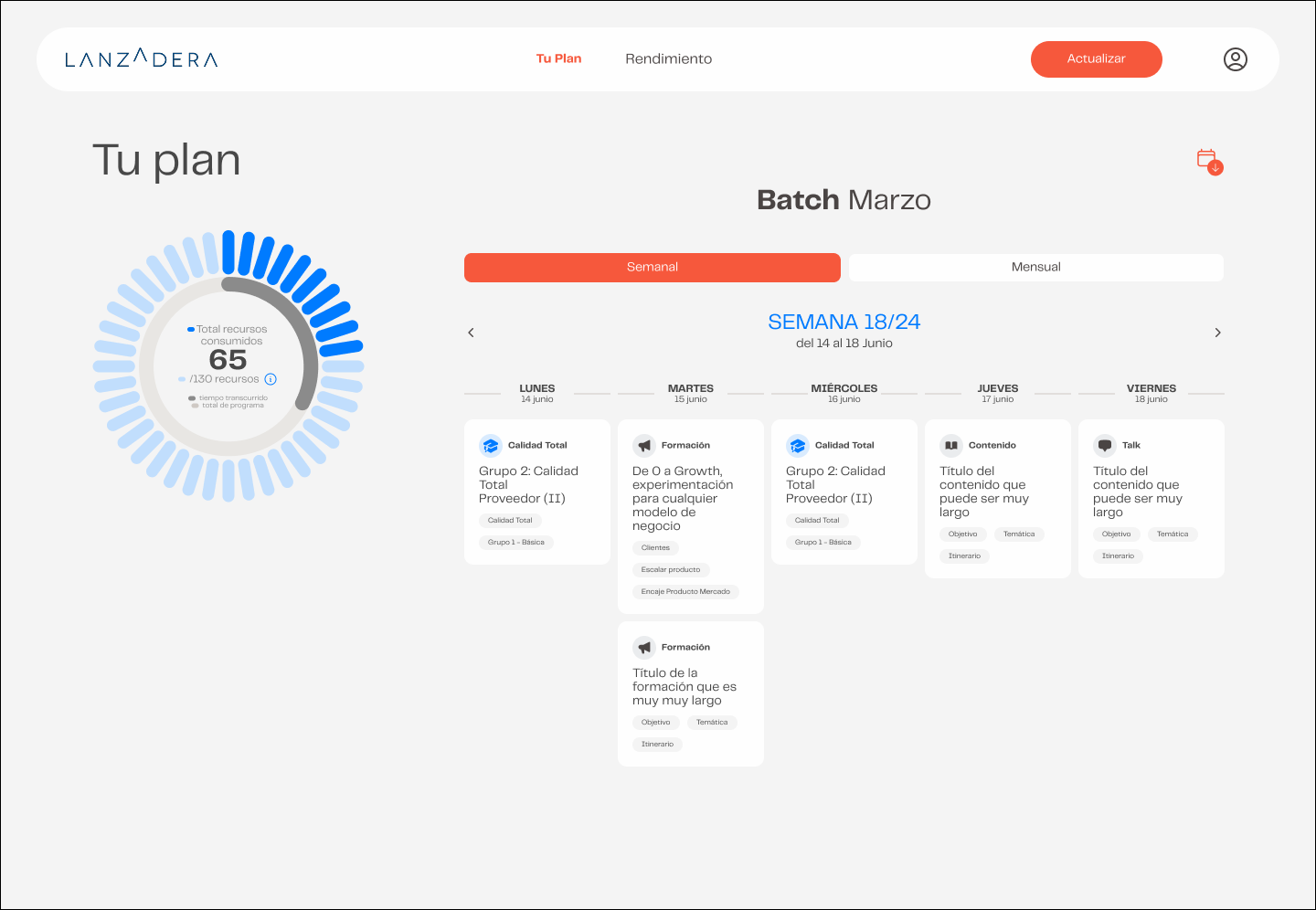Click the Calidad Total icon on Lunes card
Image resolution: width=1316 pixels, height=910 pixels.
(491, 446)
